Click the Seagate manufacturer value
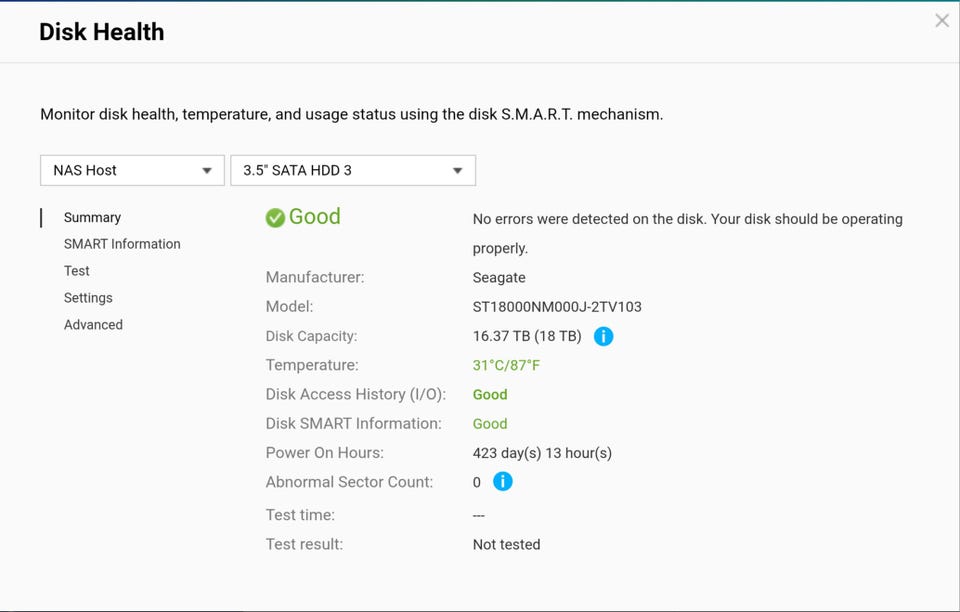960x612 pixels. [499, 278]
